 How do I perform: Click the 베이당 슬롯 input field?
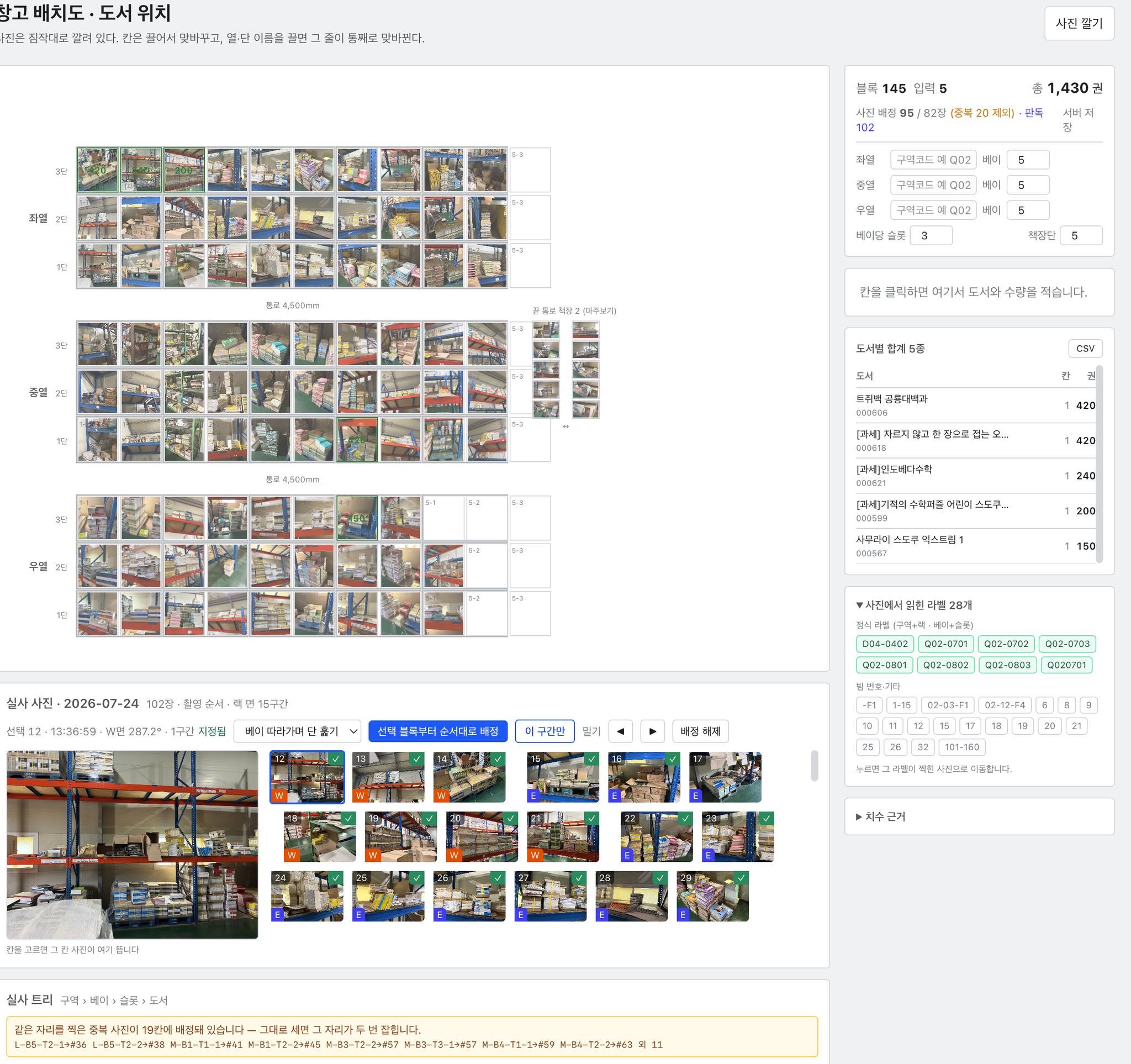931,235
